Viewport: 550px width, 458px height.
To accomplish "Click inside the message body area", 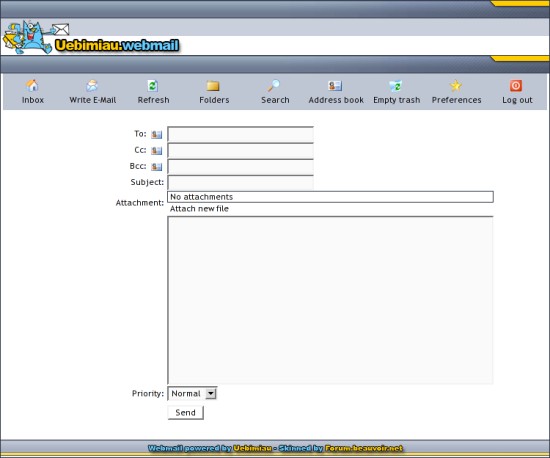I will 330,300.
